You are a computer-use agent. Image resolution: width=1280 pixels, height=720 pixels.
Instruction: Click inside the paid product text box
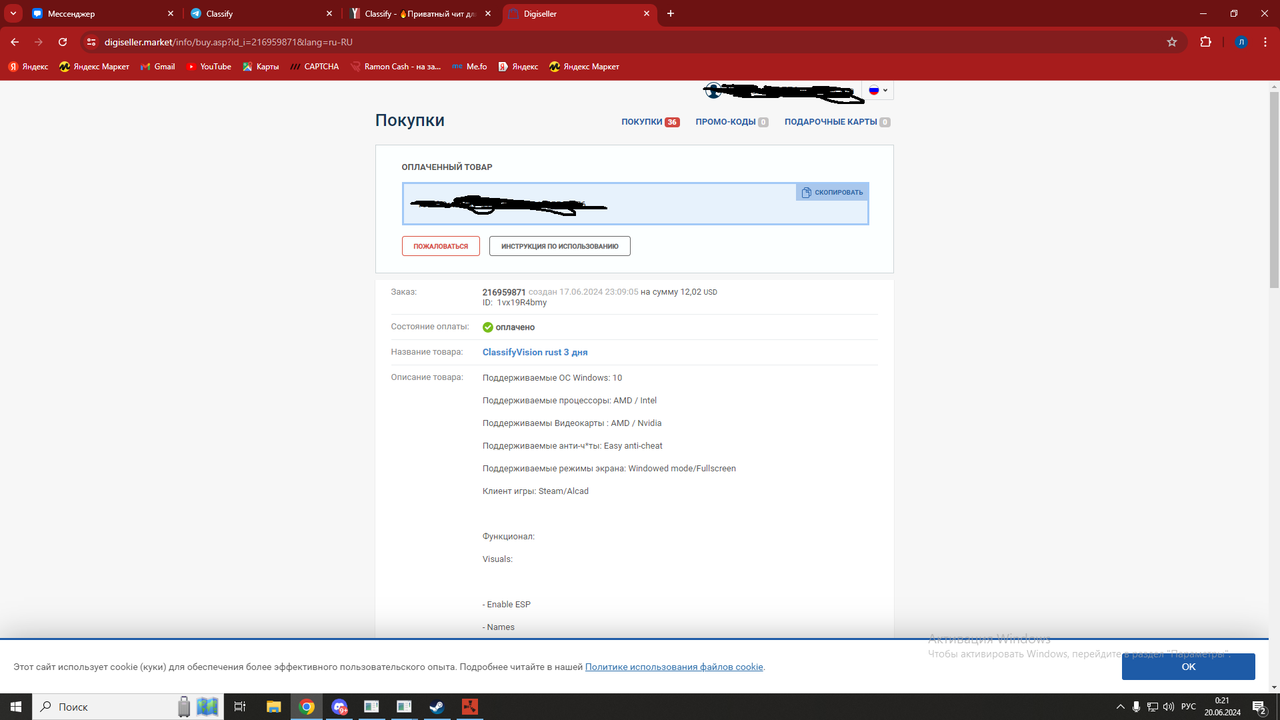pyautogui.click(x=636, y=204)
